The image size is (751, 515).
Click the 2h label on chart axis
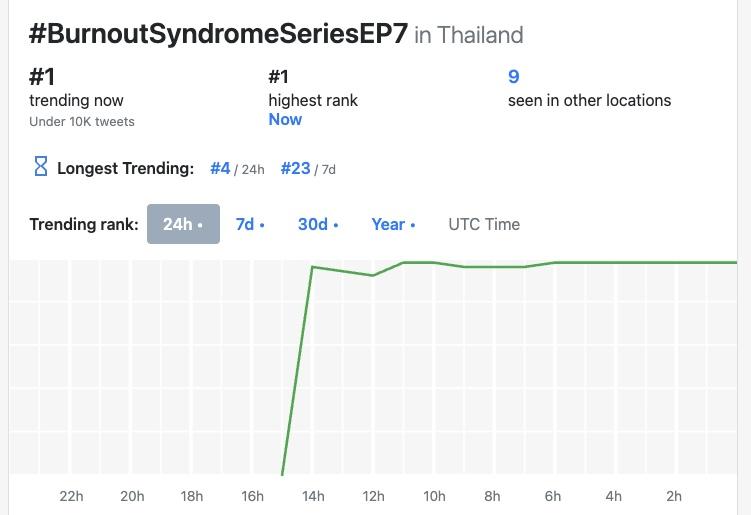[x=674, y=495]
